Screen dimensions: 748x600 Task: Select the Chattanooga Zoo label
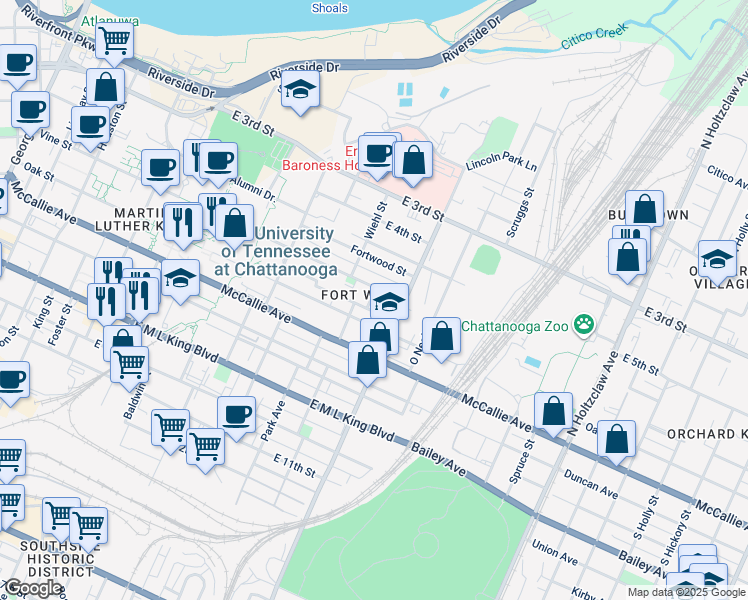tap(515, 326)
